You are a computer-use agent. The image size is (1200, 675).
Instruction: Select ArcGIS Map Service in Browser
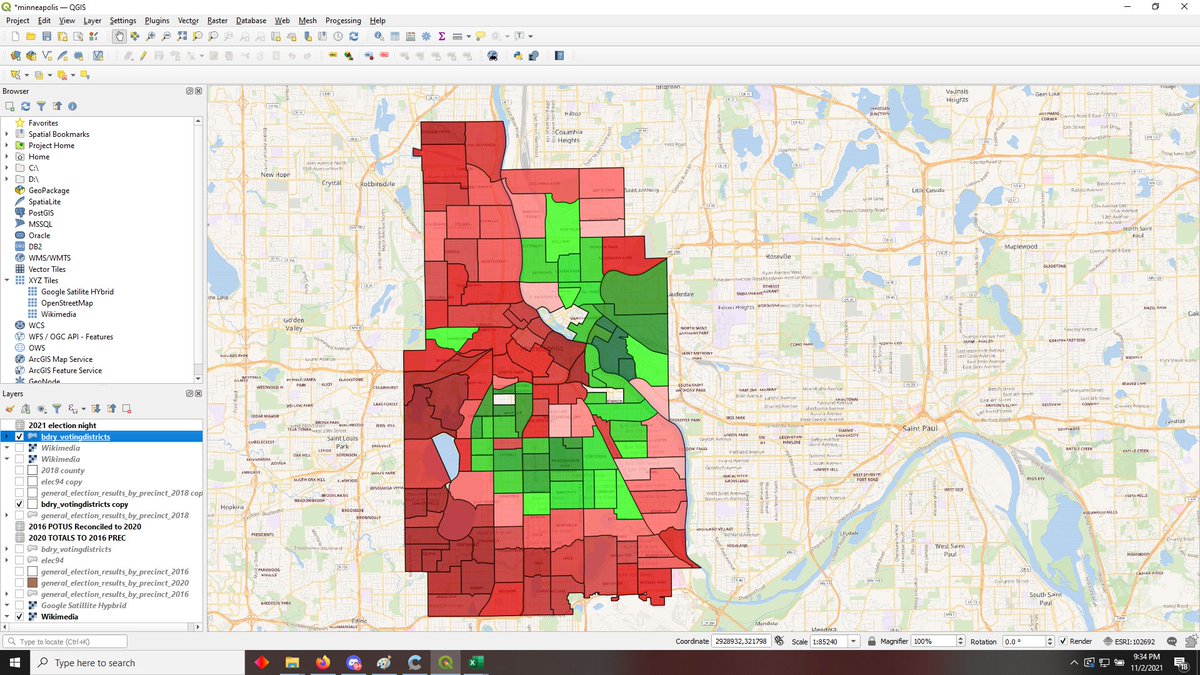tap(60, 359)
